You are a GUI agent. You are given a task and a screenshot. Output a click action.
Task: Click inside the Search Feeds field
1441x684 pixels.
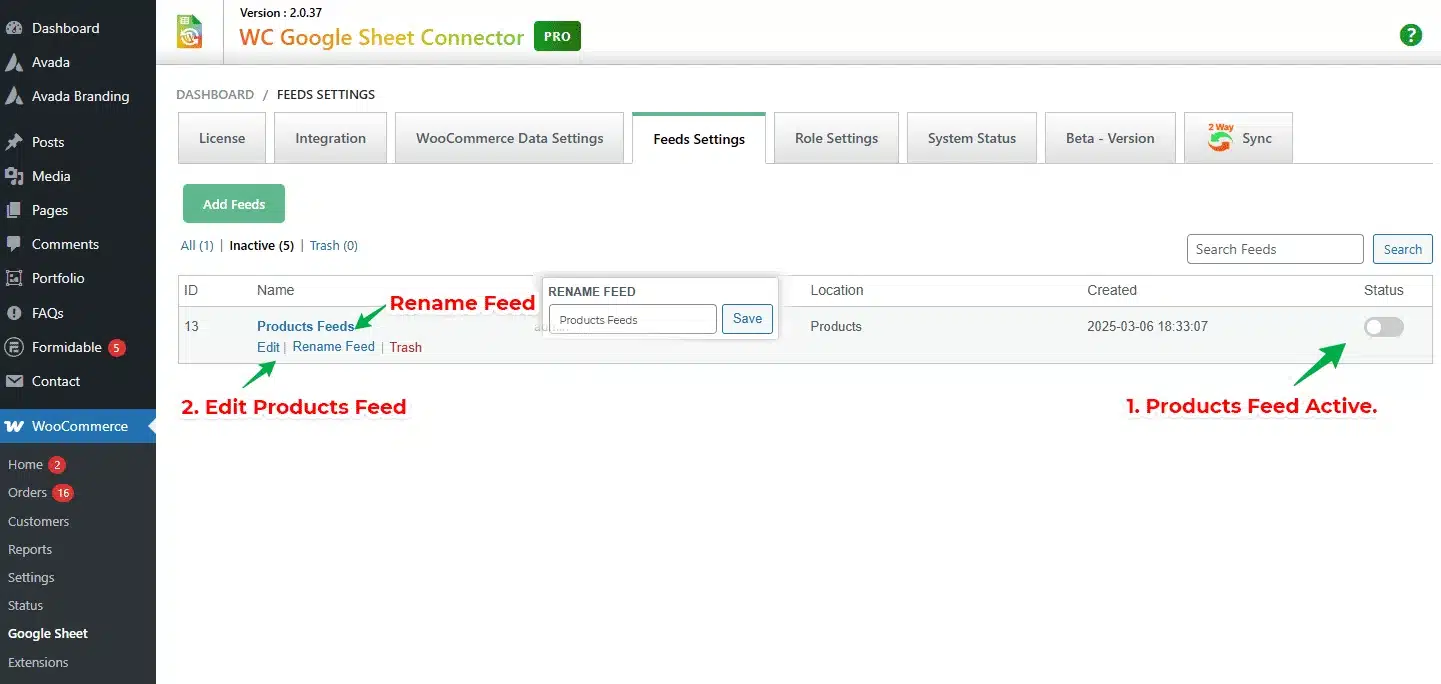(x=1274, y=249)
